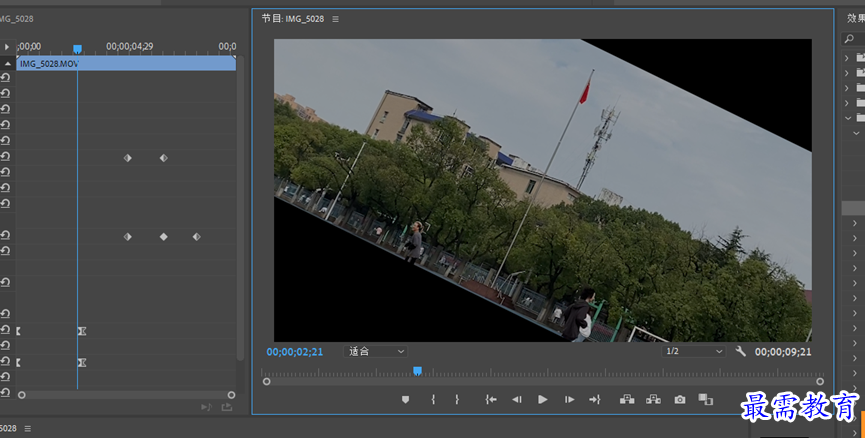Select the lower hourglass keyframe at the playhead
This screenshot has width=865, height=438.
pos(82,362)
